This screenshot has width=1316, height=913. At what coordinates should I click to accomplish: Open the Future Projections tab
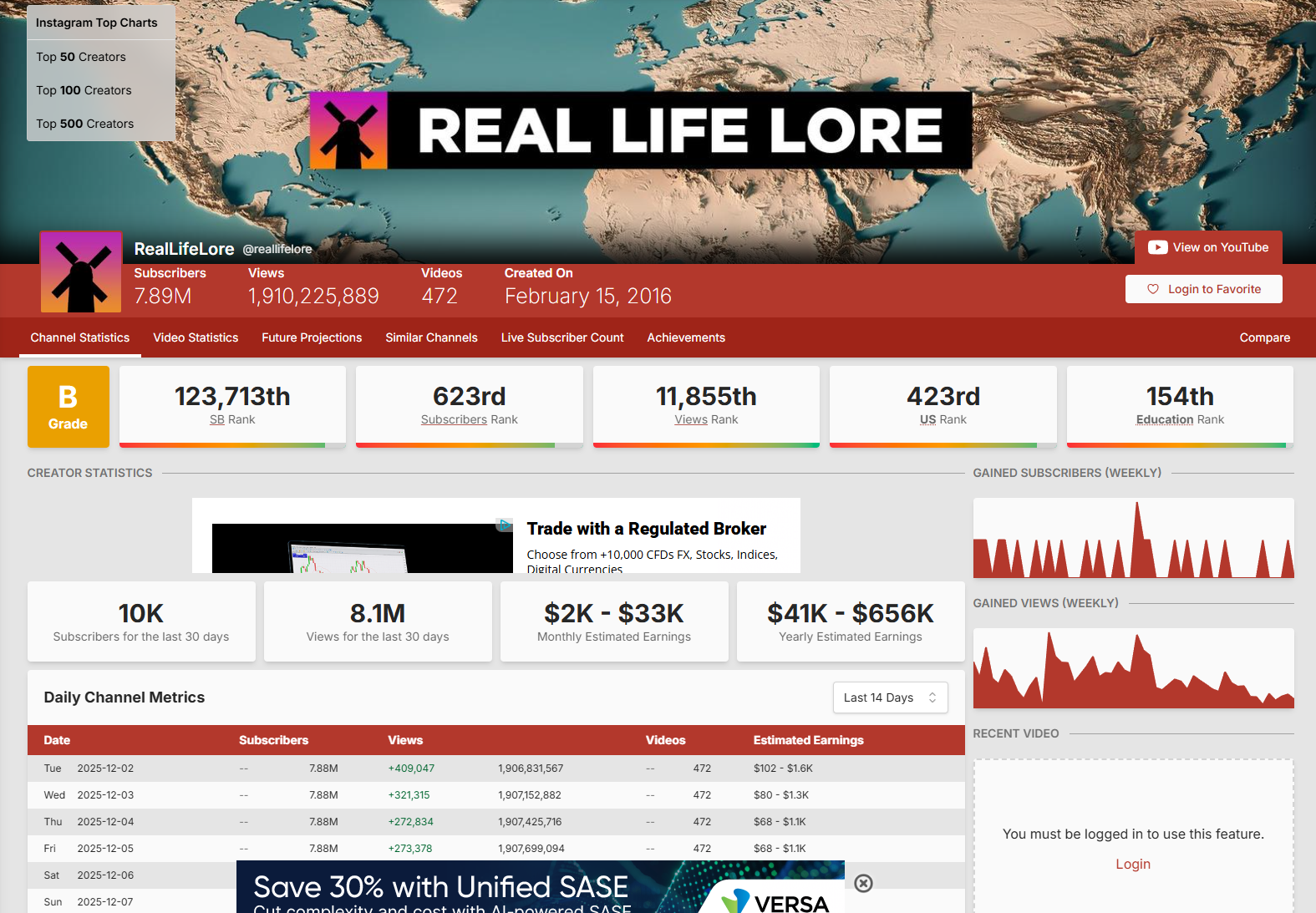click(x=312, y=337)
